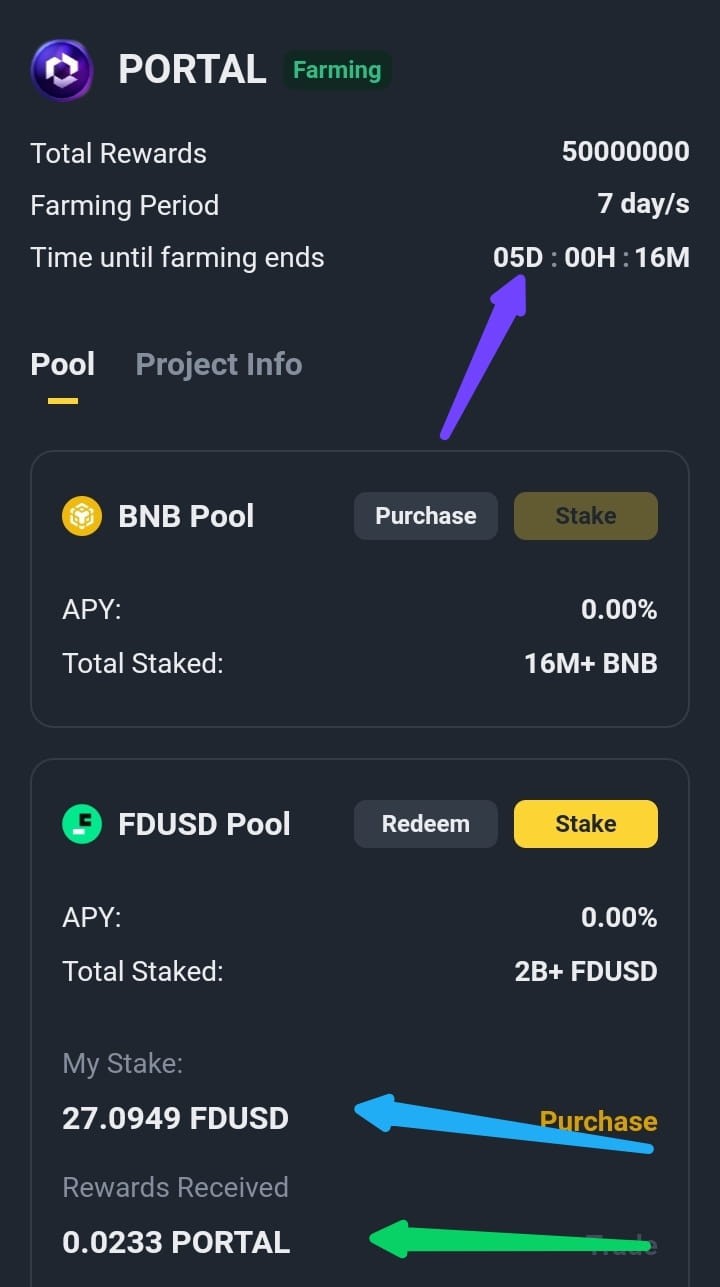Click the green Farming status badge
Image resolution: width=720 pixels, height=1287 pixels.
[337, 70]
